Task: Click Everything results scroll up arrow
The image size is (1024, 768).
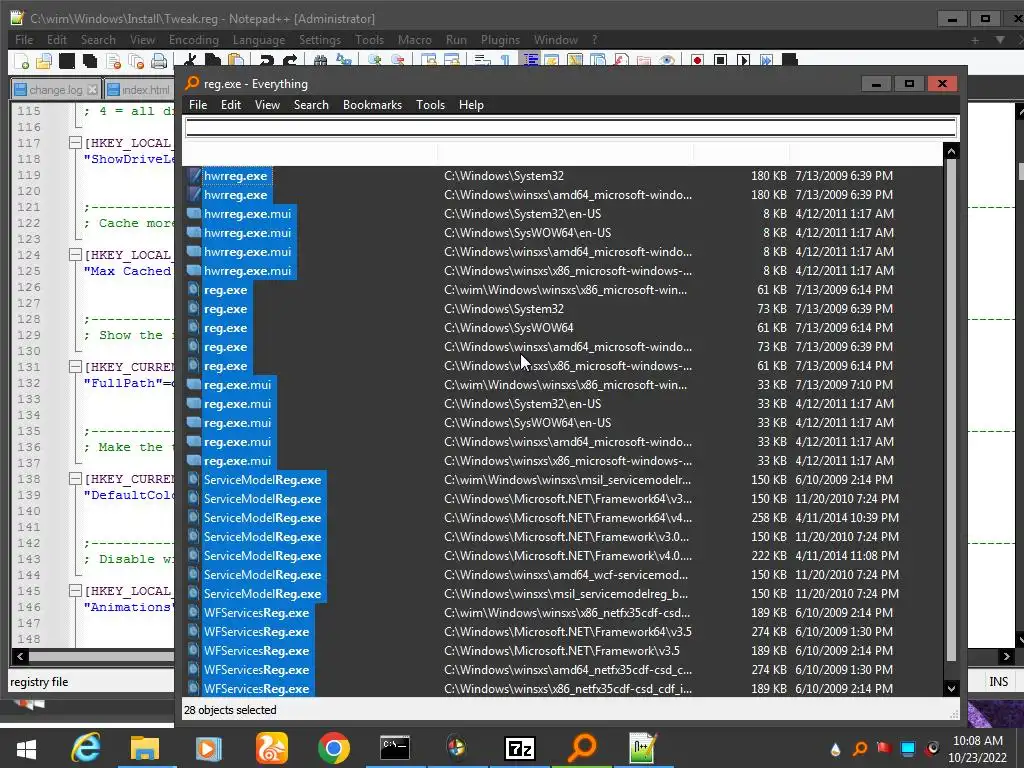Action: click(x=952, y=152)
